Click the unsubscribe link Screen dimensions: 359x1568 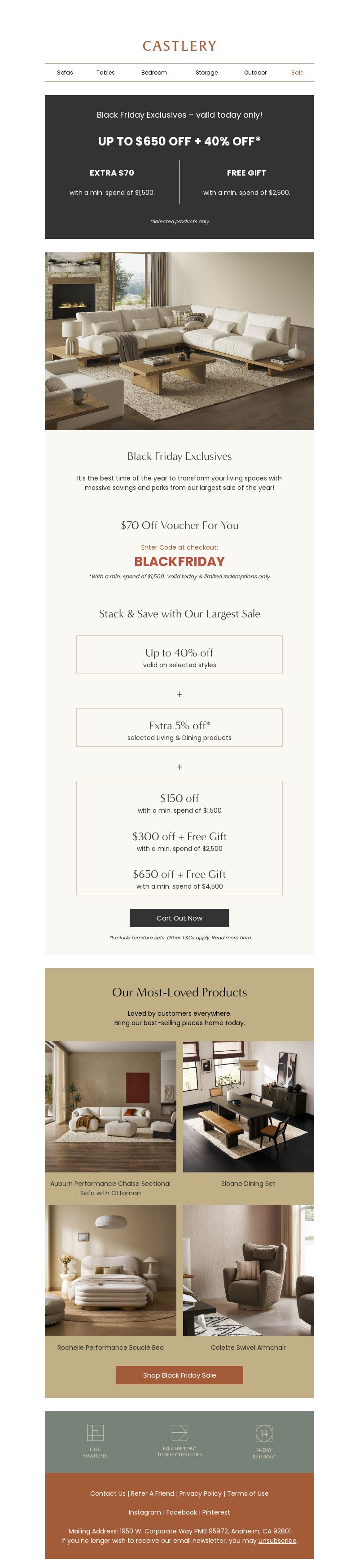point(277,1541)
